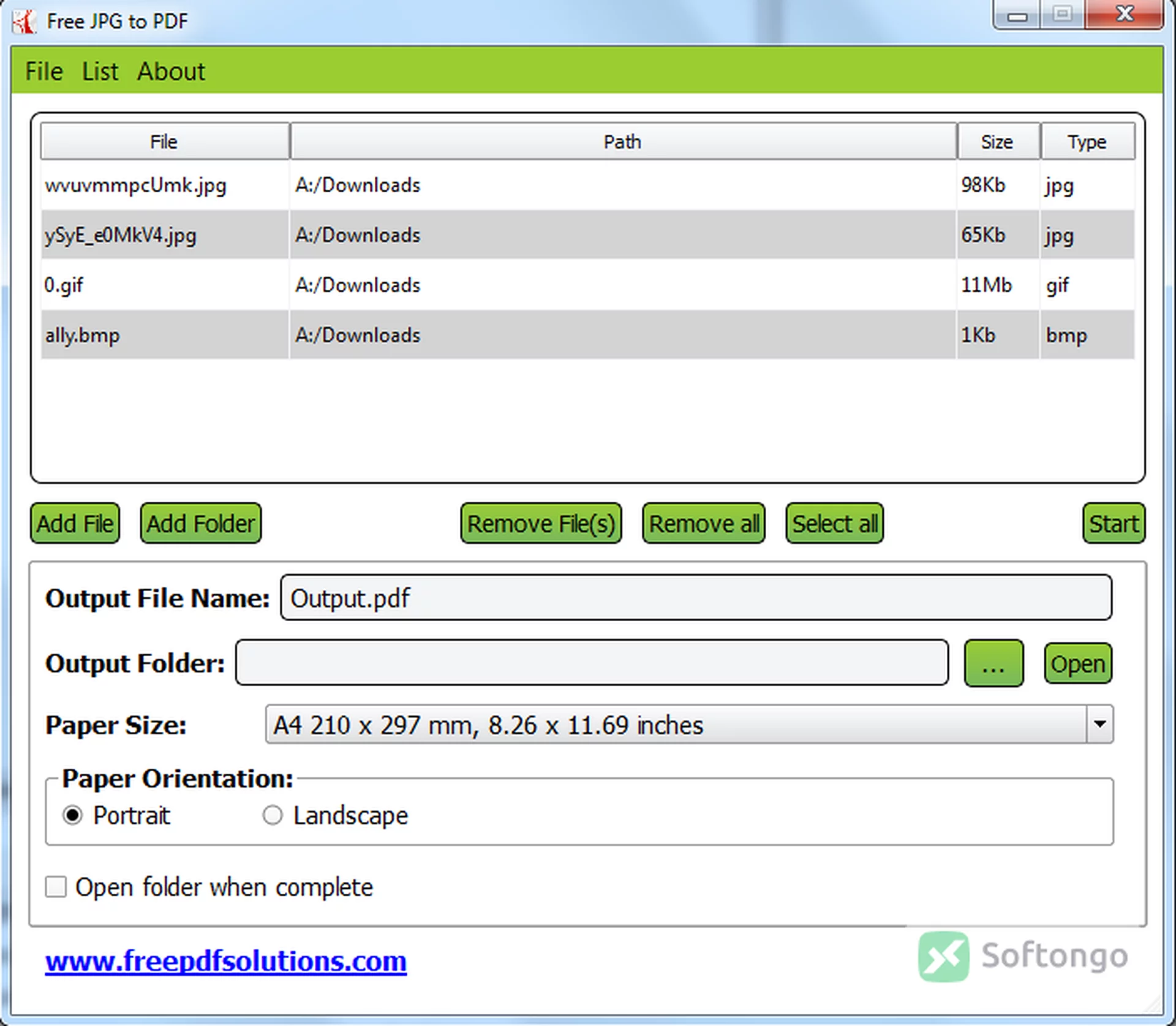This screenshot has width=1176, height=1026.
Task: Browse for output folder with the ... button
Action: (x=993, y=663)
